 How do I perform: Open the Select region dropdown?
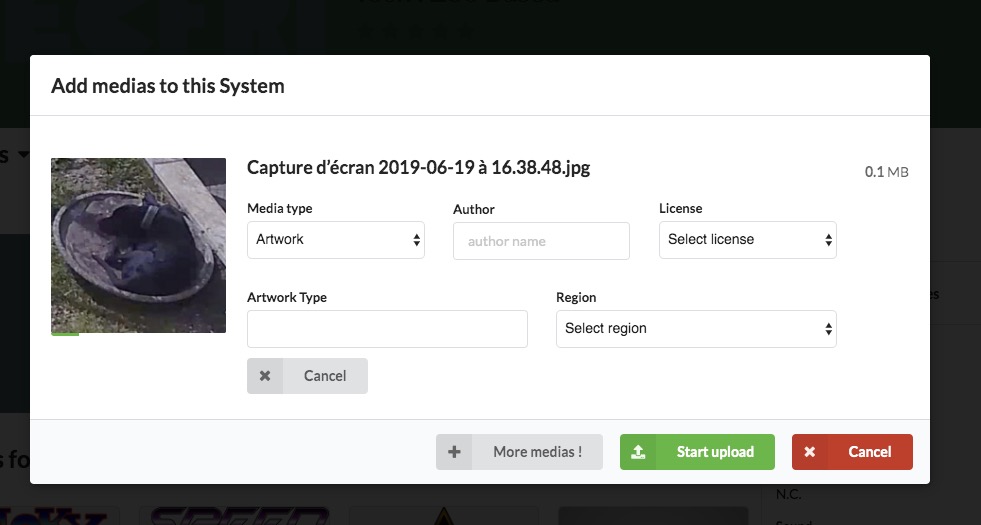695,328
